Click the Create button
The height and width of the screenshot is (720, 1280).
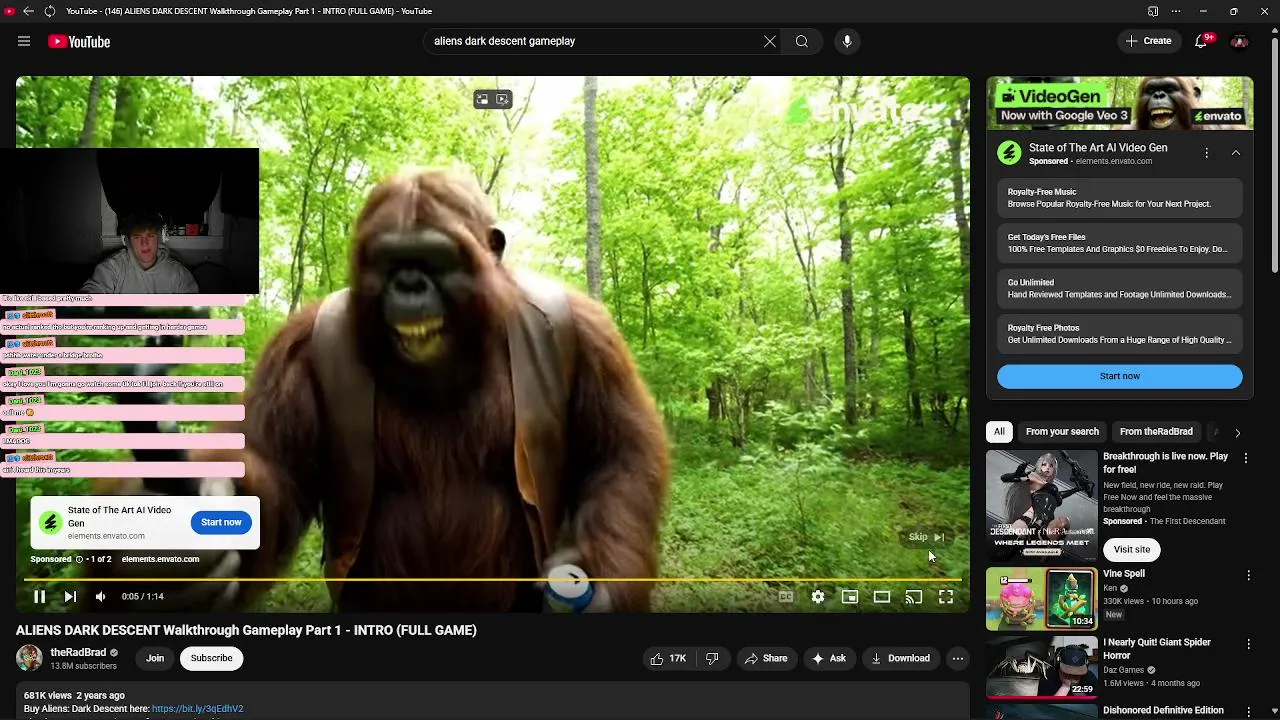[1148, 41]
